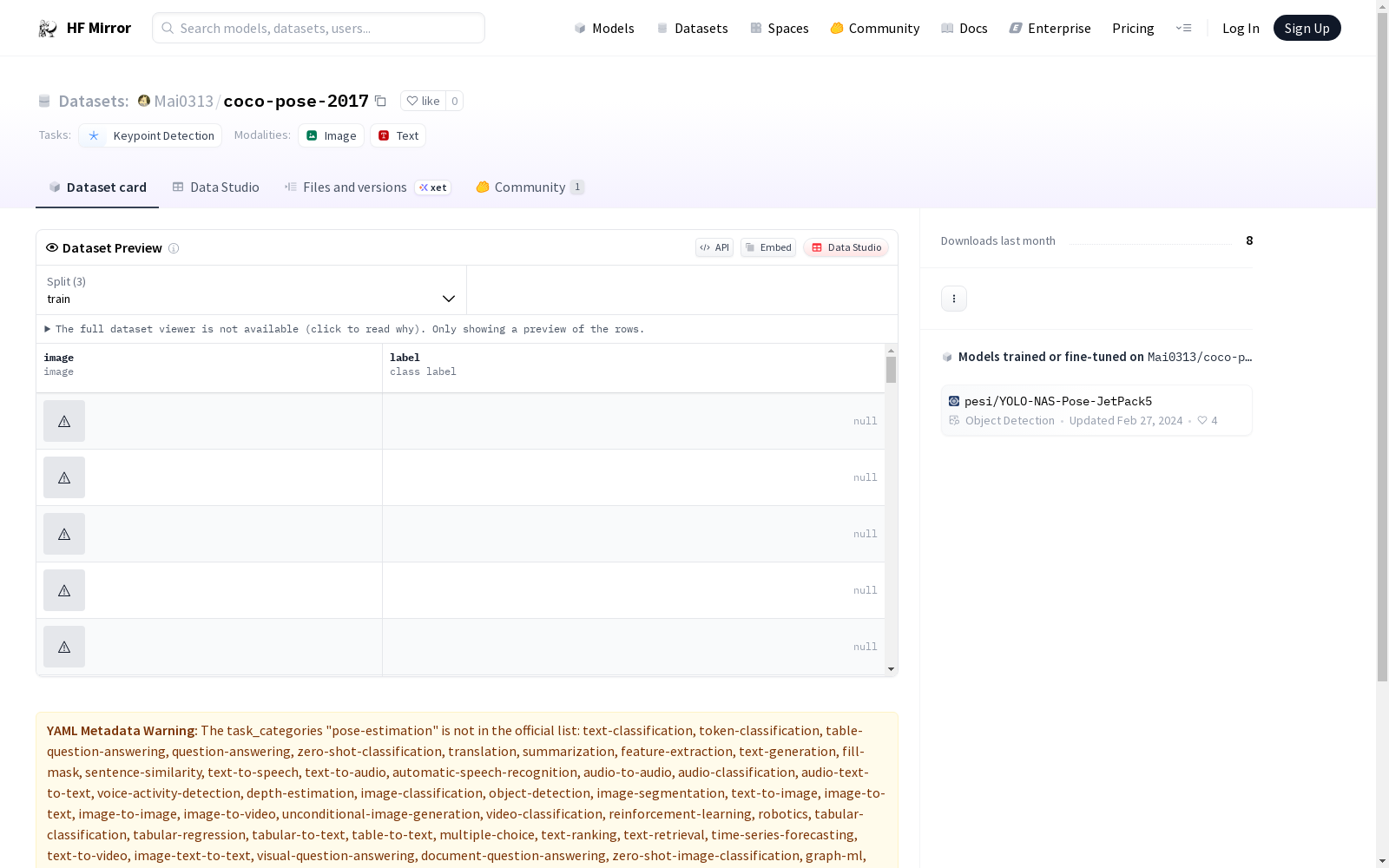
Task: Expand the Split train dropdown
Action: tap(251, 290)
